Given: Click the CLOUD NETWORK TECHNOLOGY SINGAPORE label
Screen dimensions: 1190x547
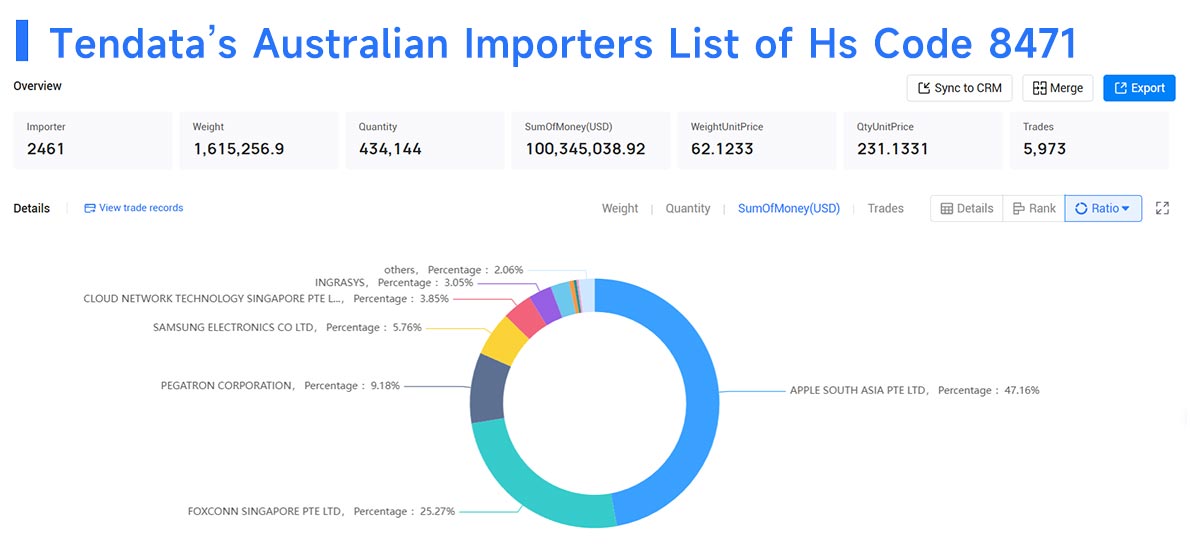Looking at the screenshot, I should click(x=266, y=299).
